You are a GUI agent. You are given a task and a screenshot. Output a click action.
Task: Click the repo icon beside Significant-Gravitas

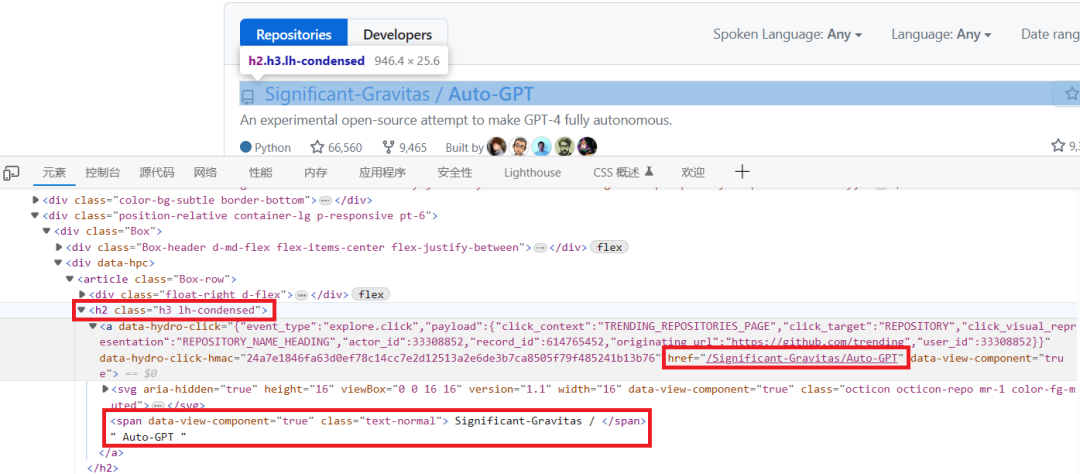tap(247, 96)
